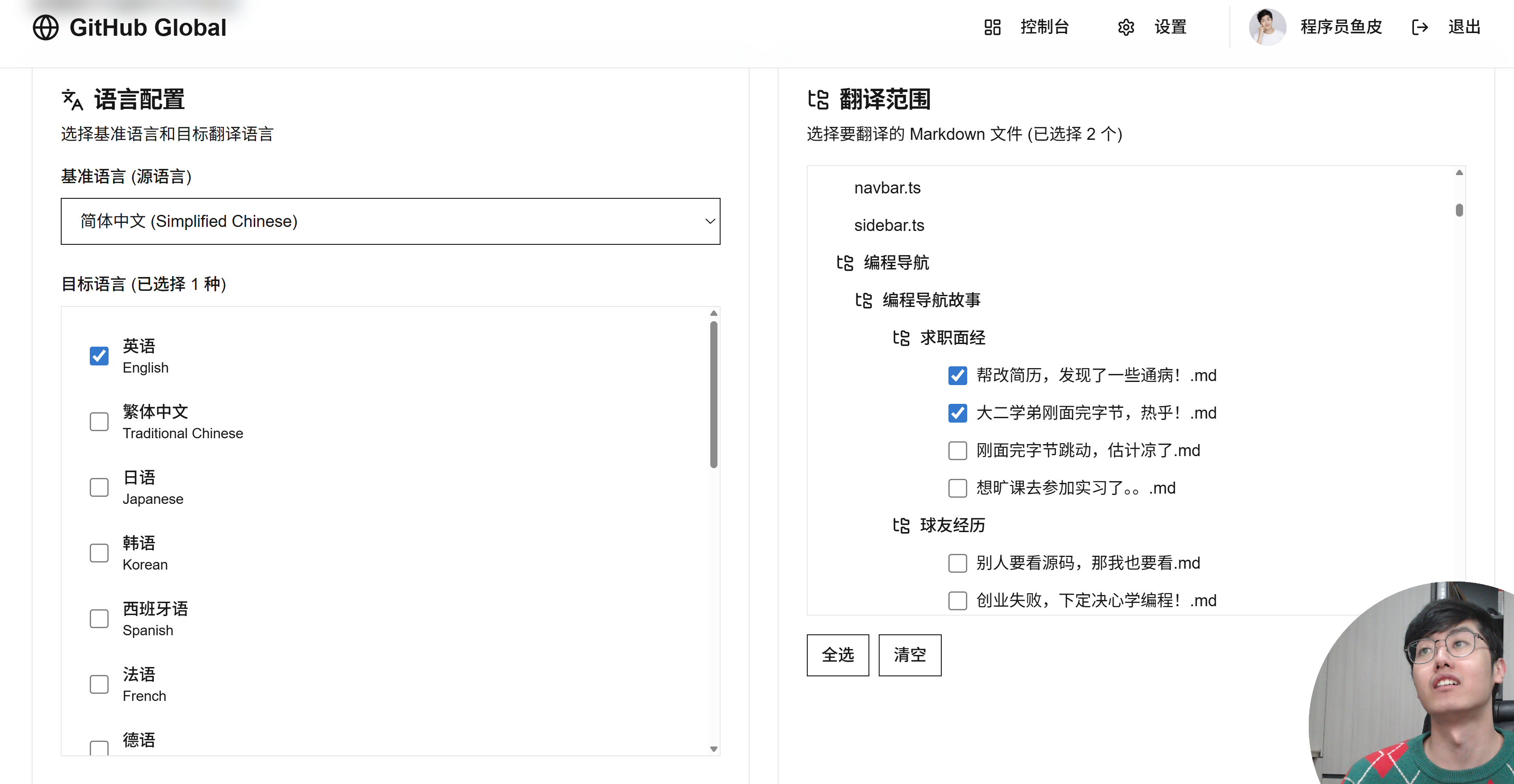Screen dimensions: 1514x784
Task: Click the 设置 gear icon
Action: click(x=1125, y=28)
